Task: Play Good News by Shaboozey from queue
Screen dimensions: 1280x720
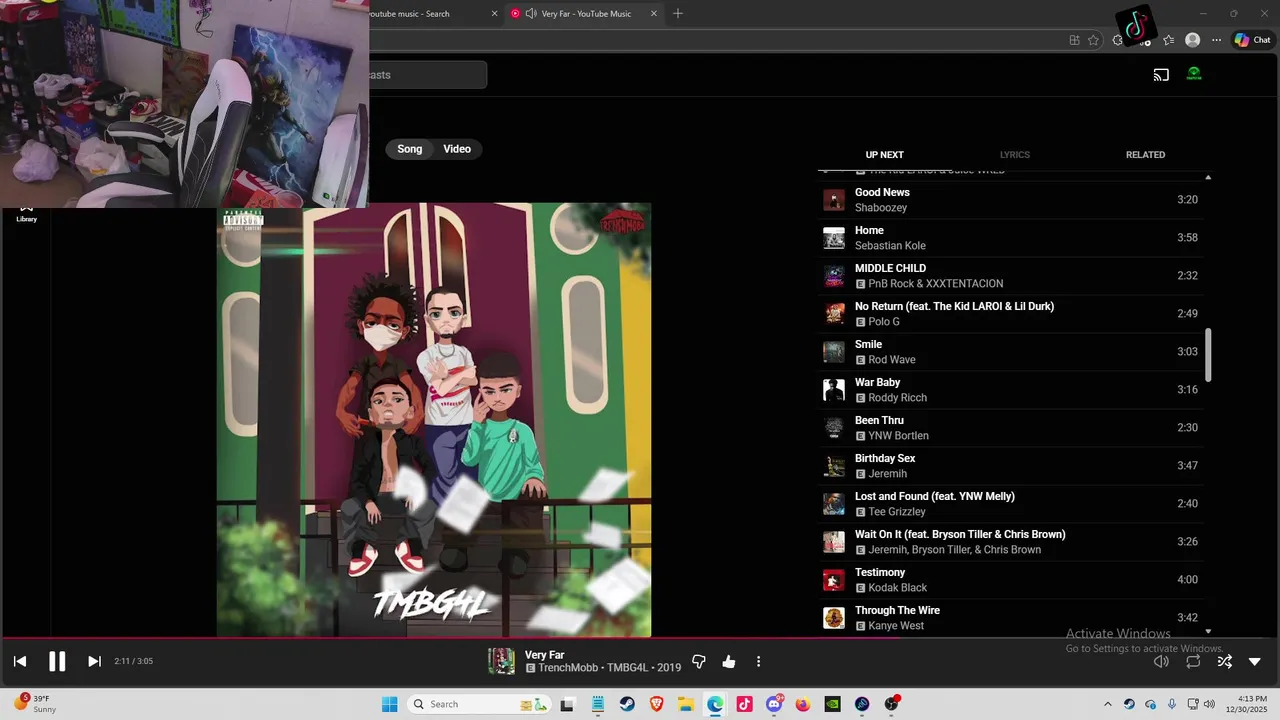Action: [x=1010, y=200]
